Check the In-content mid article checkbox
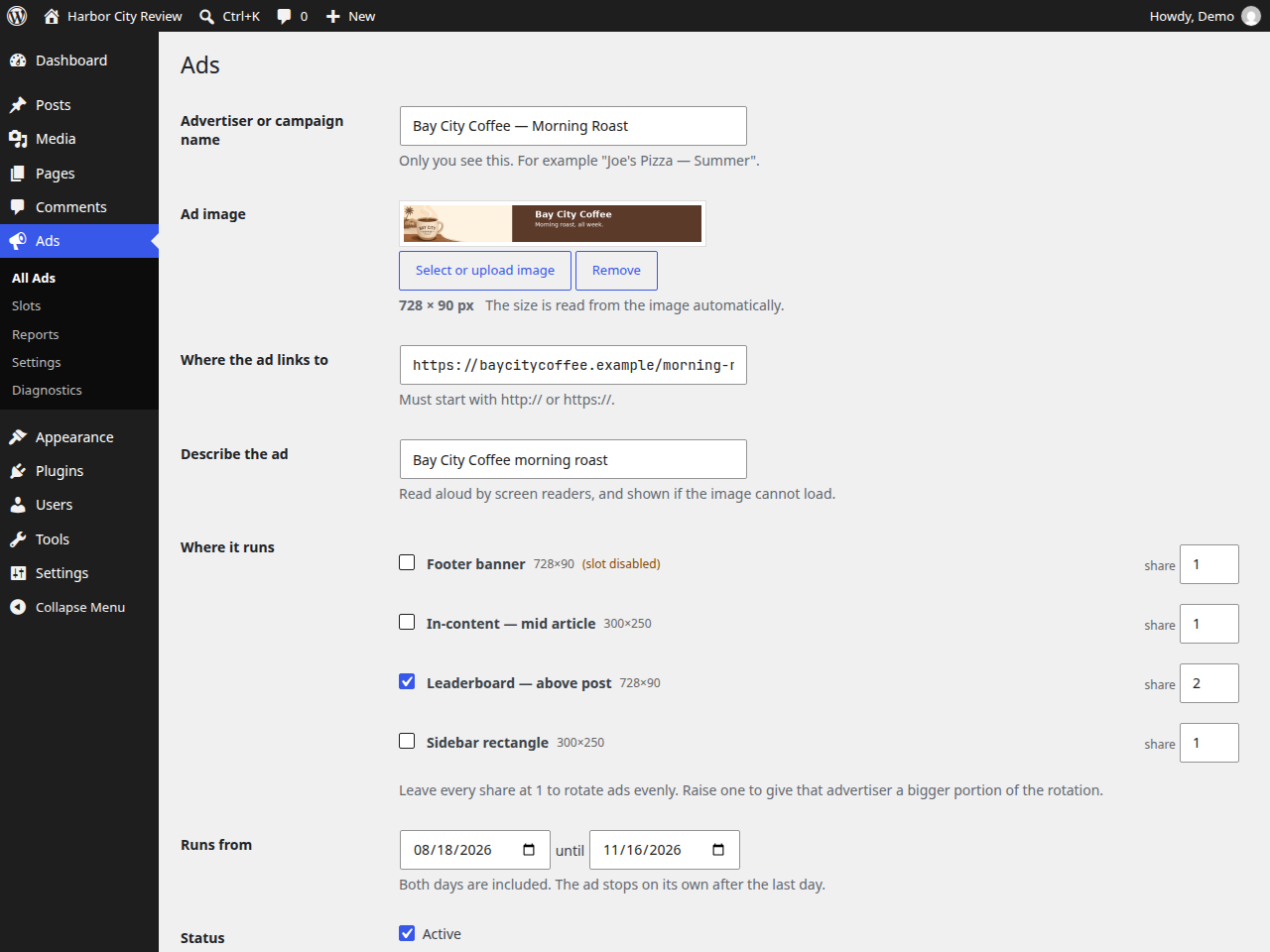This screenshot has height=952, width=1270. coord(407,622)
